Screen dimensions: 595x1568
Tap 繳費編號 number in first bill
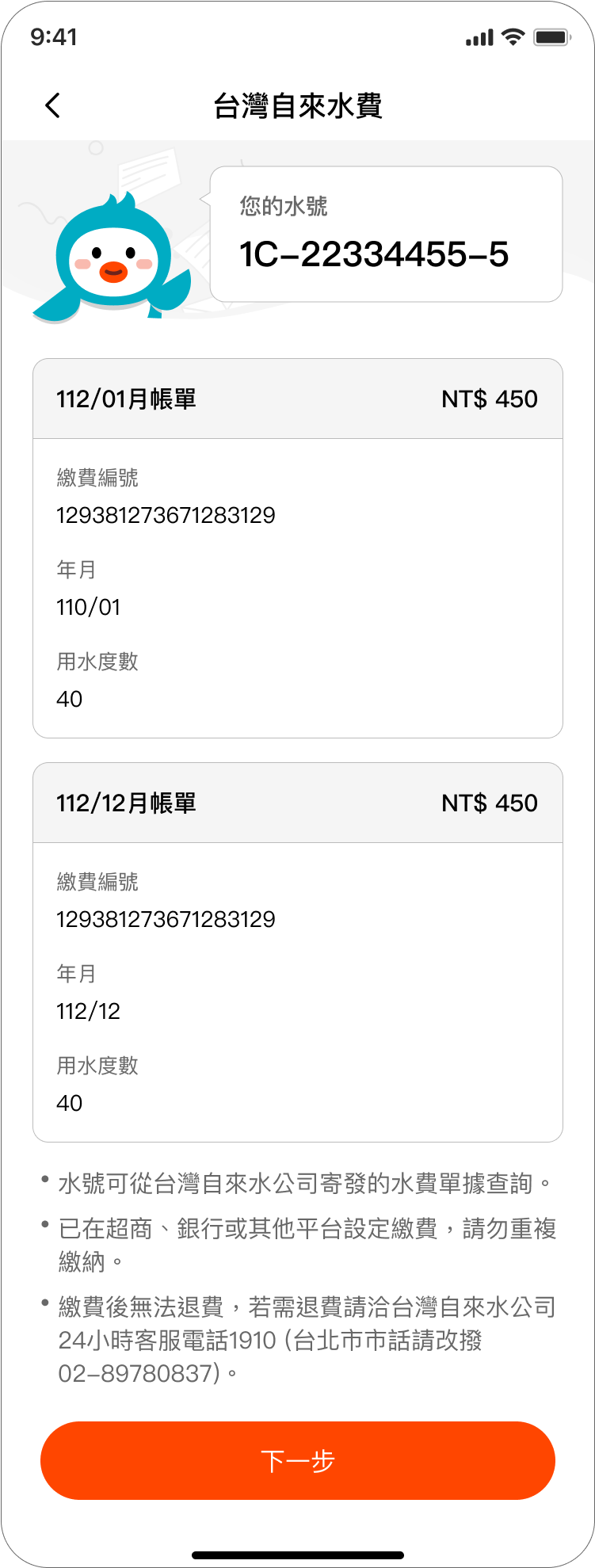tap(166, 516)
